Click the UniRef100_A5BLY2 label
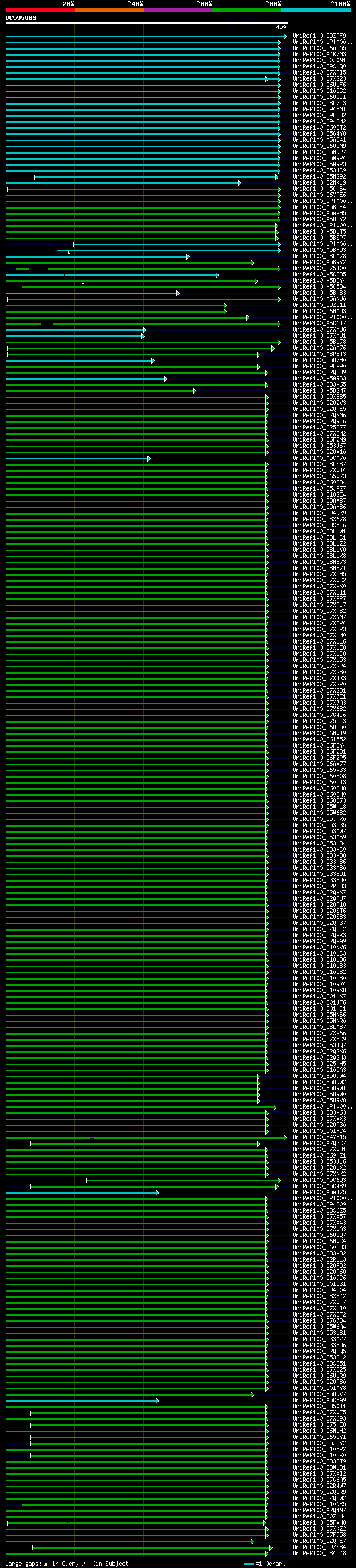The height and width of the screenshot is (1568, 356). (319, 219)
